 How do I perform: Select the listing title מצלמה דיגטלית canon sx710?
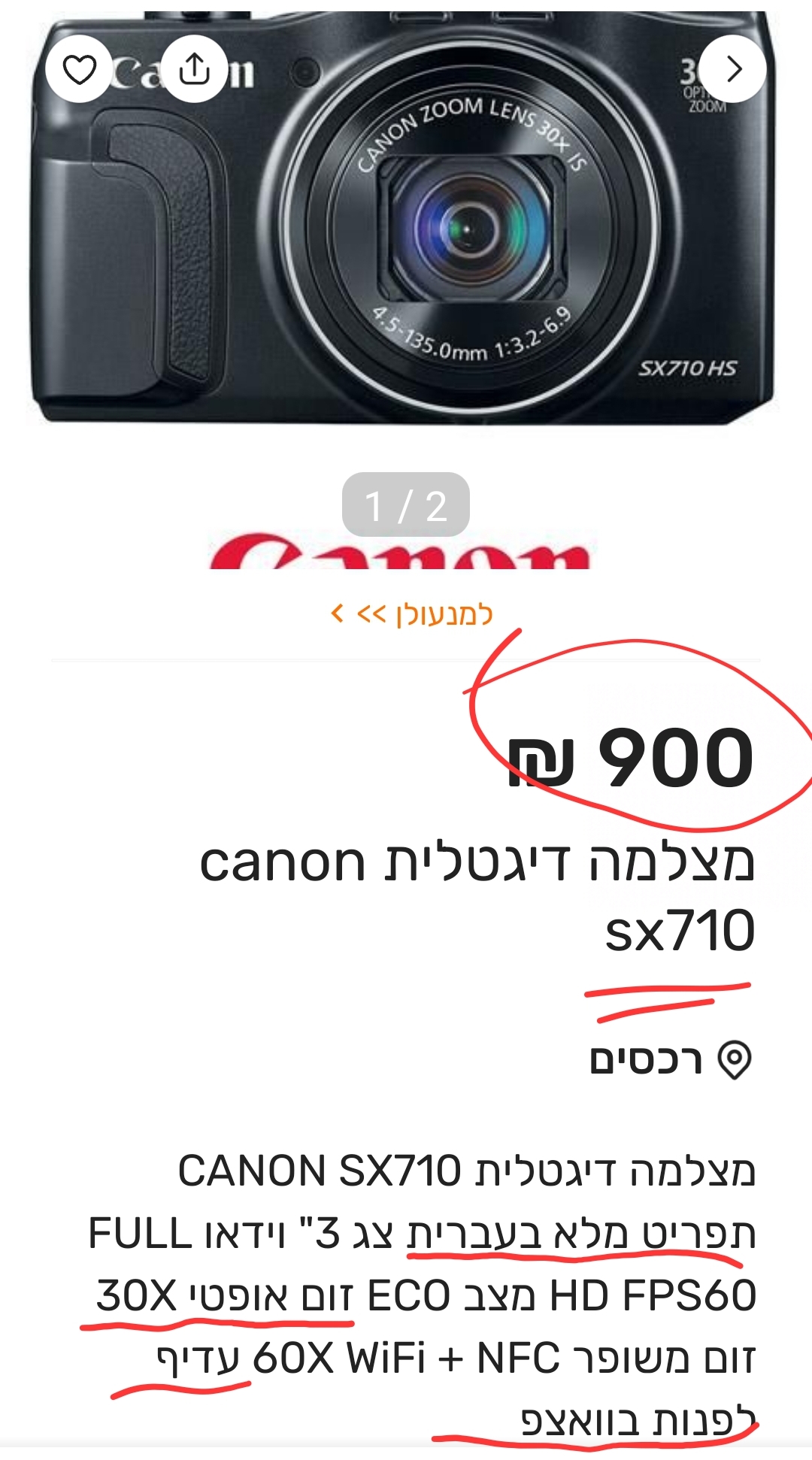[477, 896]
